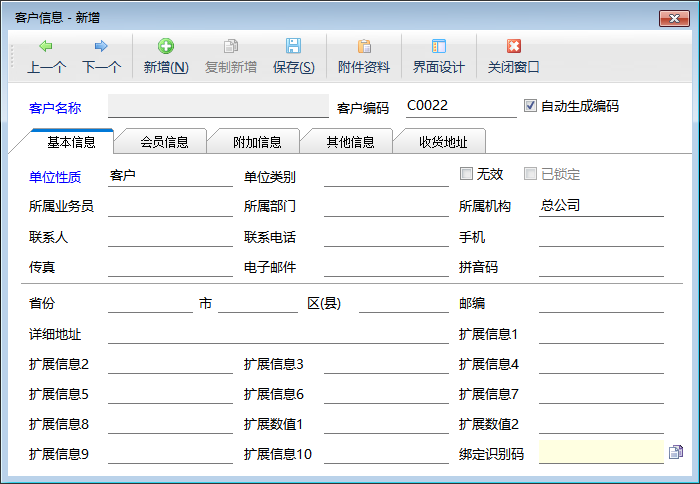Viewport: 700px width, 484px height.
Task: Save the record with 保存(S)
Action: pos(293,57)
